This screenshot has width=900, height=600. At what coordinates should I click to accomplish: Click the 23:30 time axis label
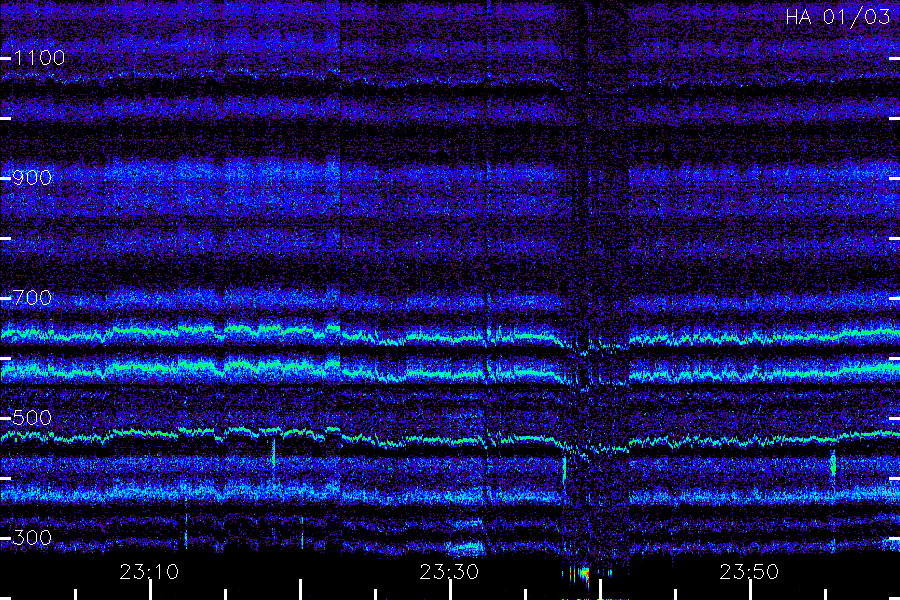coord(449,572)
